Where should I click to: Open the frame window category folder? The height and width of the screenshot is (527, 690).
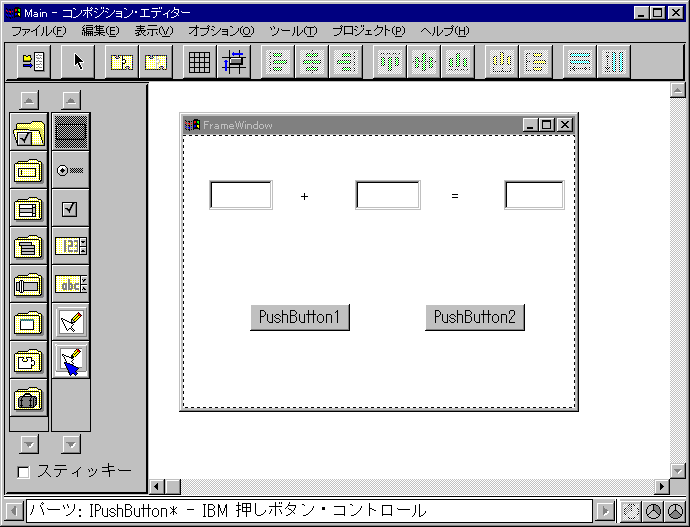point(29,322)
